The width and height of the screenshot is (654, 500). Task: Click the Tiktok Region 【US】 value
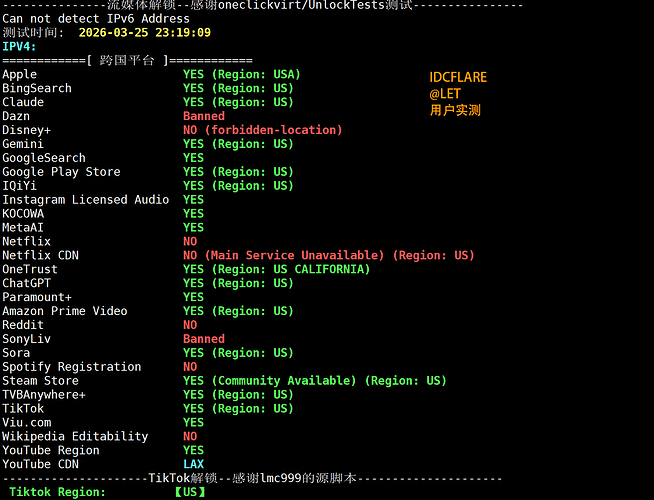pyautogui.click(x=190, y=492)
